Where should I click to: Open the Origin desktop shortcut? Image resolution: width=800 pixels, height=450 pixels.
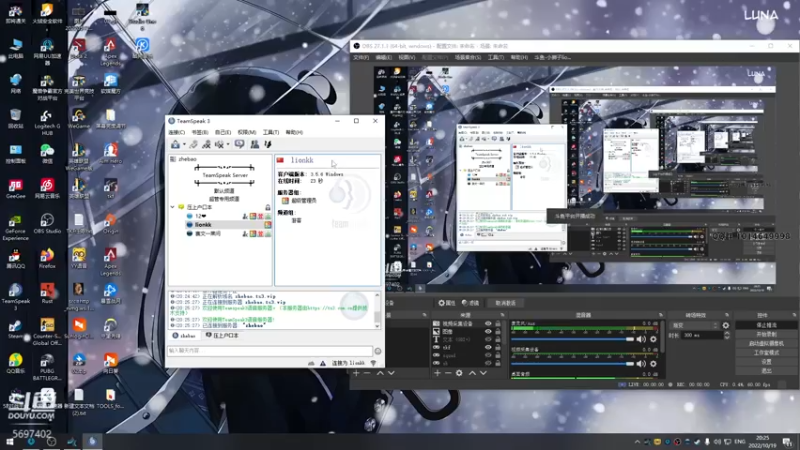[x=110, y=223]
